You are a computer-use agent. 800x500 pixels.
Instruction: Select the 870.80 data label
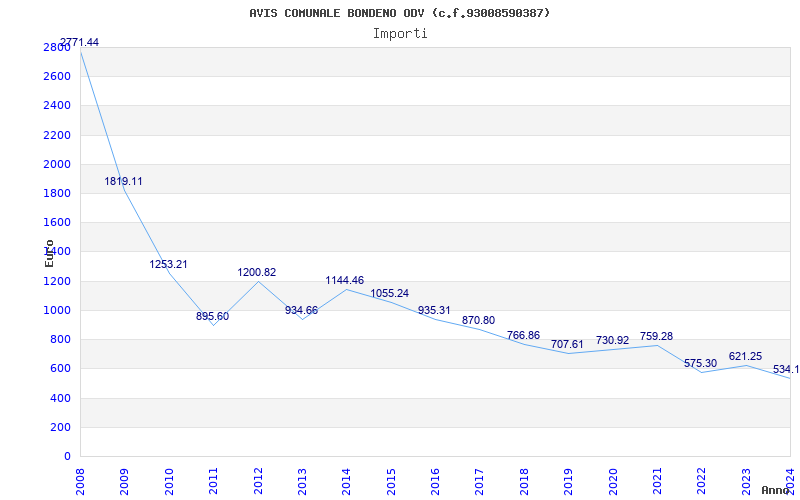pyautogui.click(x=479, y=320)
